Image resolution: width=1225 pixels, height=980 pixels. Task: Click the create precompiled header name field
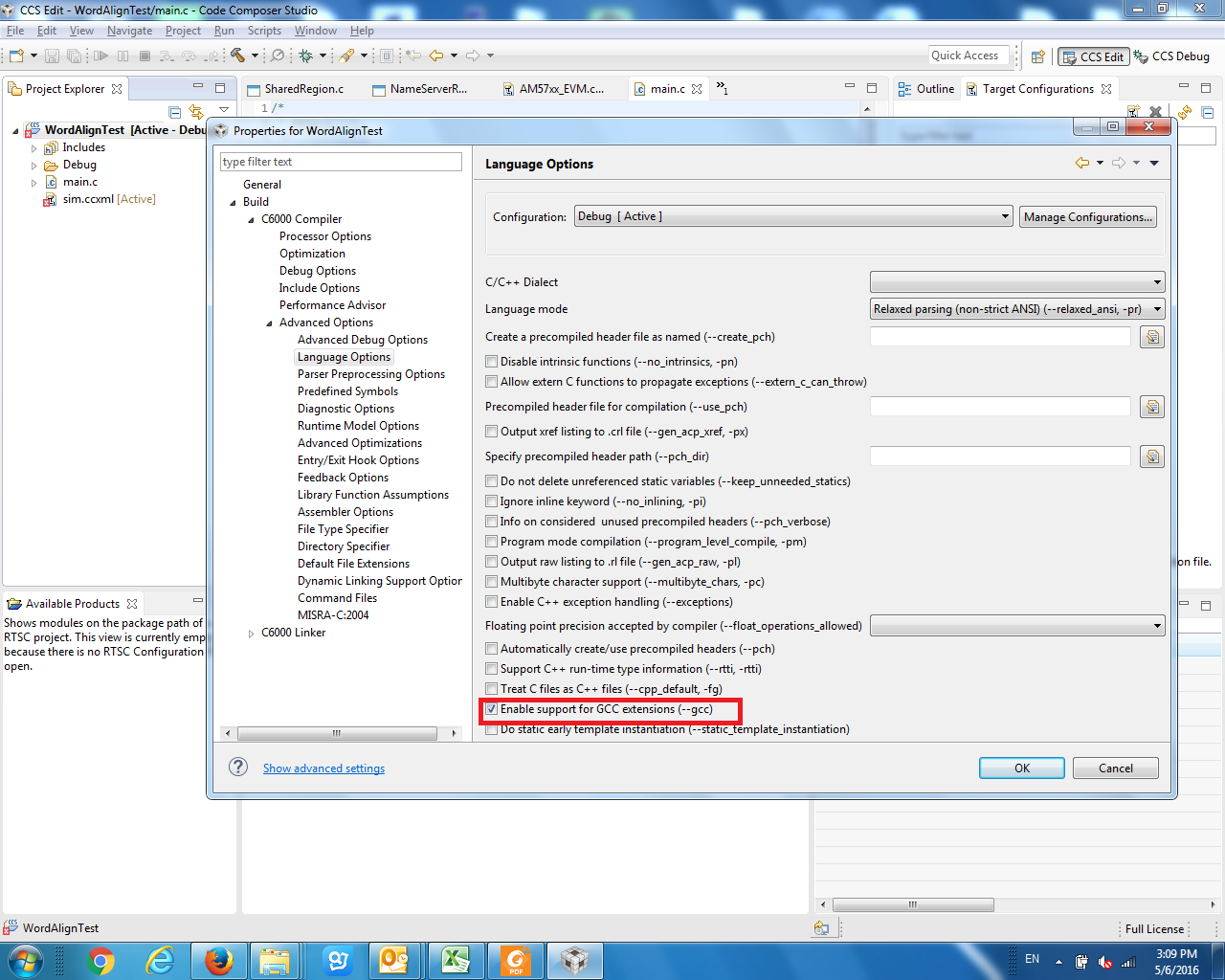1000,337
